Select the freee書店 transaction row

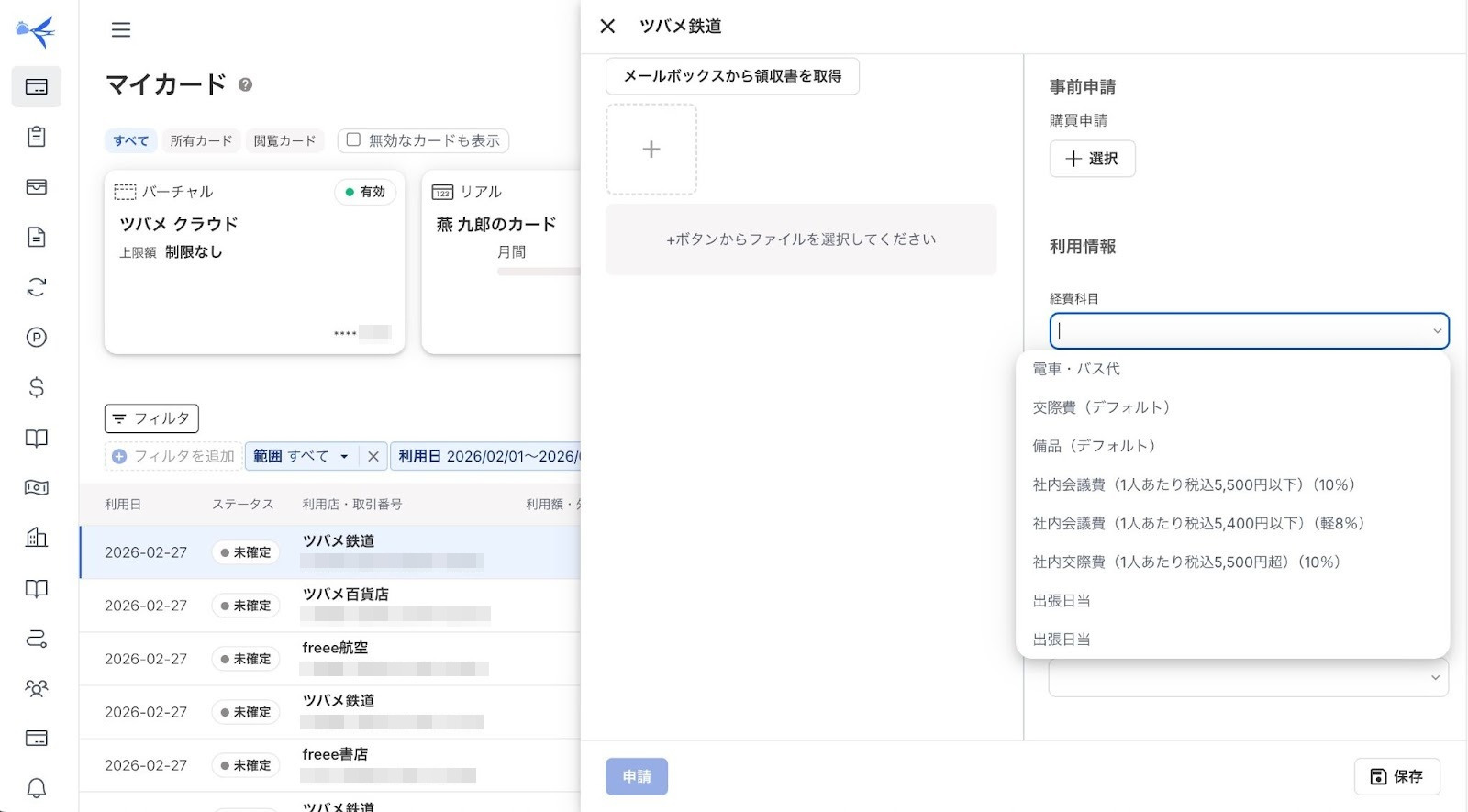pos(330,765)
